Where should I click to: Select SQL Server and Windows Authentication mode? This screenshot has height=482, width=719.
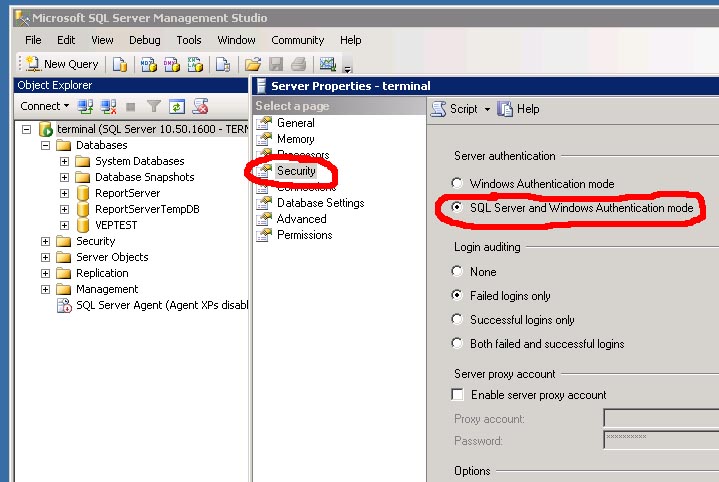coord(457,207)
